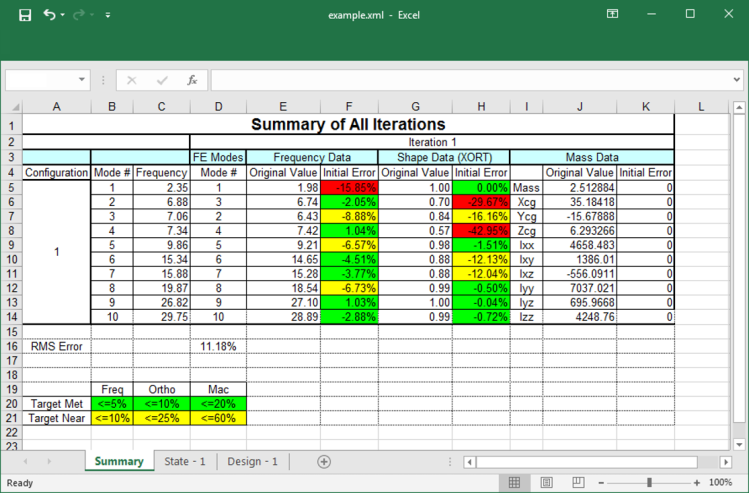The width and height of the screenshot is (749, 493).
Task: Switch to Page Break Preview icon
Action: coord(578,482)
